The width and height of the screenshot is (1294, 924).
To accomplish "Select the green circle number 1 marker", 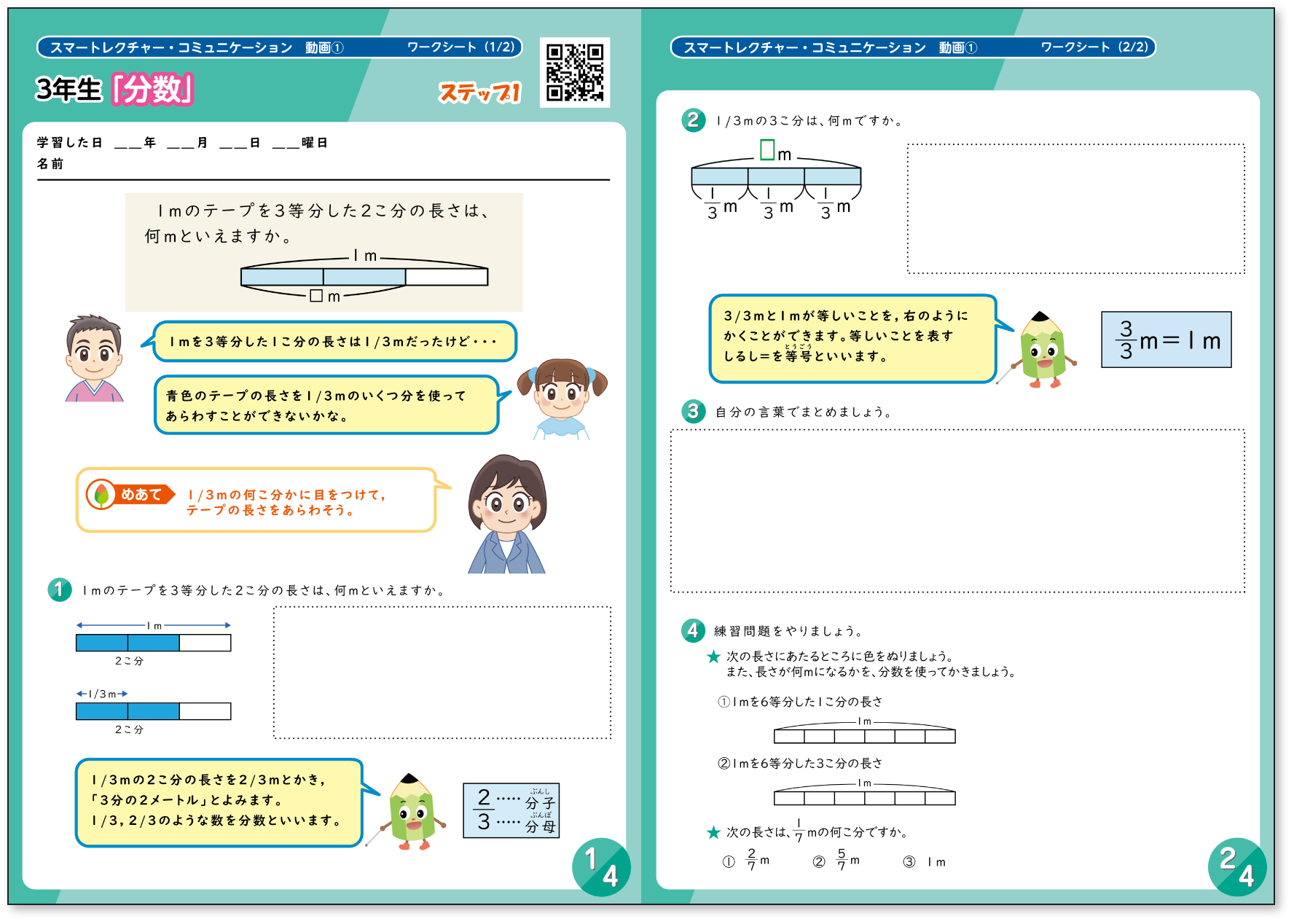I will [x=60, y=590].
